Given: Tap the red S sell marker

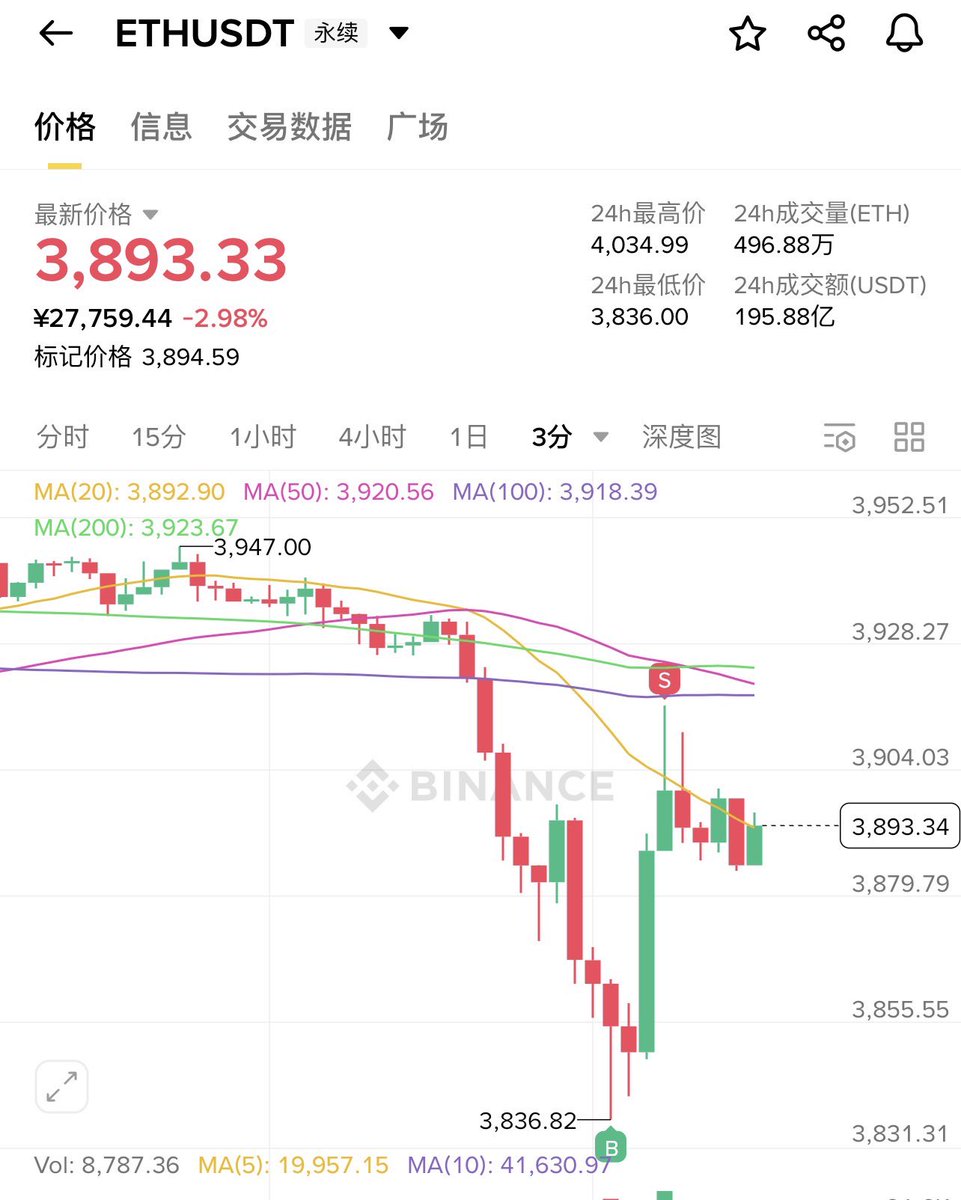Looking at the screenshot, I should 664,679.
